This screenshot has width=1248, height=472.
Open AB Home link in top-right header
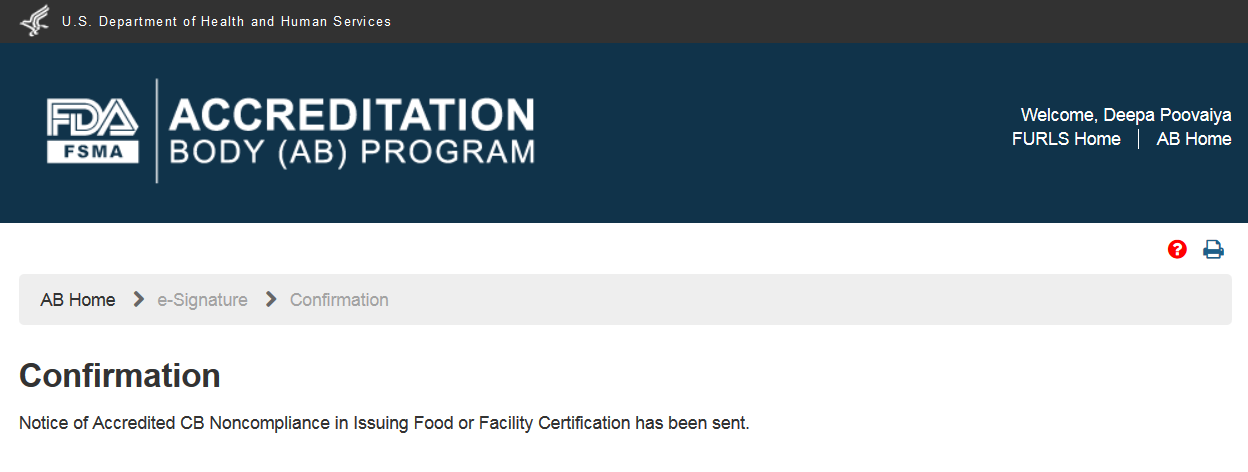(1193, 139)
